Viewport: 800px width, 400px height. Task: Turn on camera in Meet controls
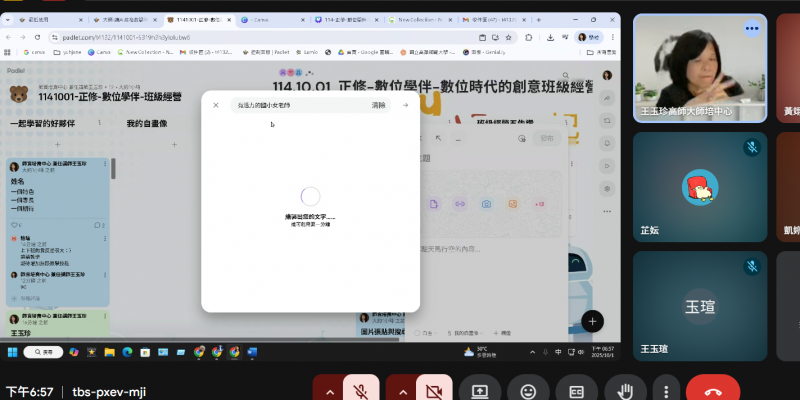(x=434, y=392)
